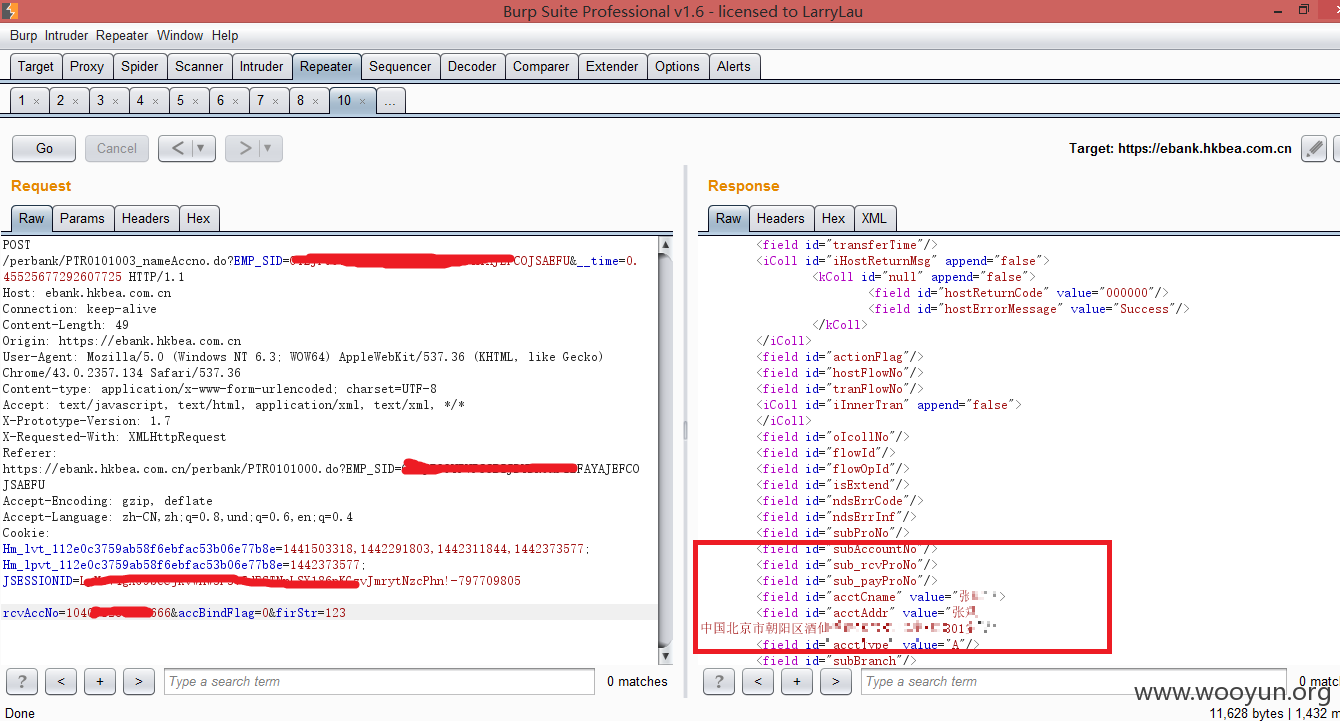Switch to the Options tab
This screenshot has height=721, width=1340.
tap(677, 67)
